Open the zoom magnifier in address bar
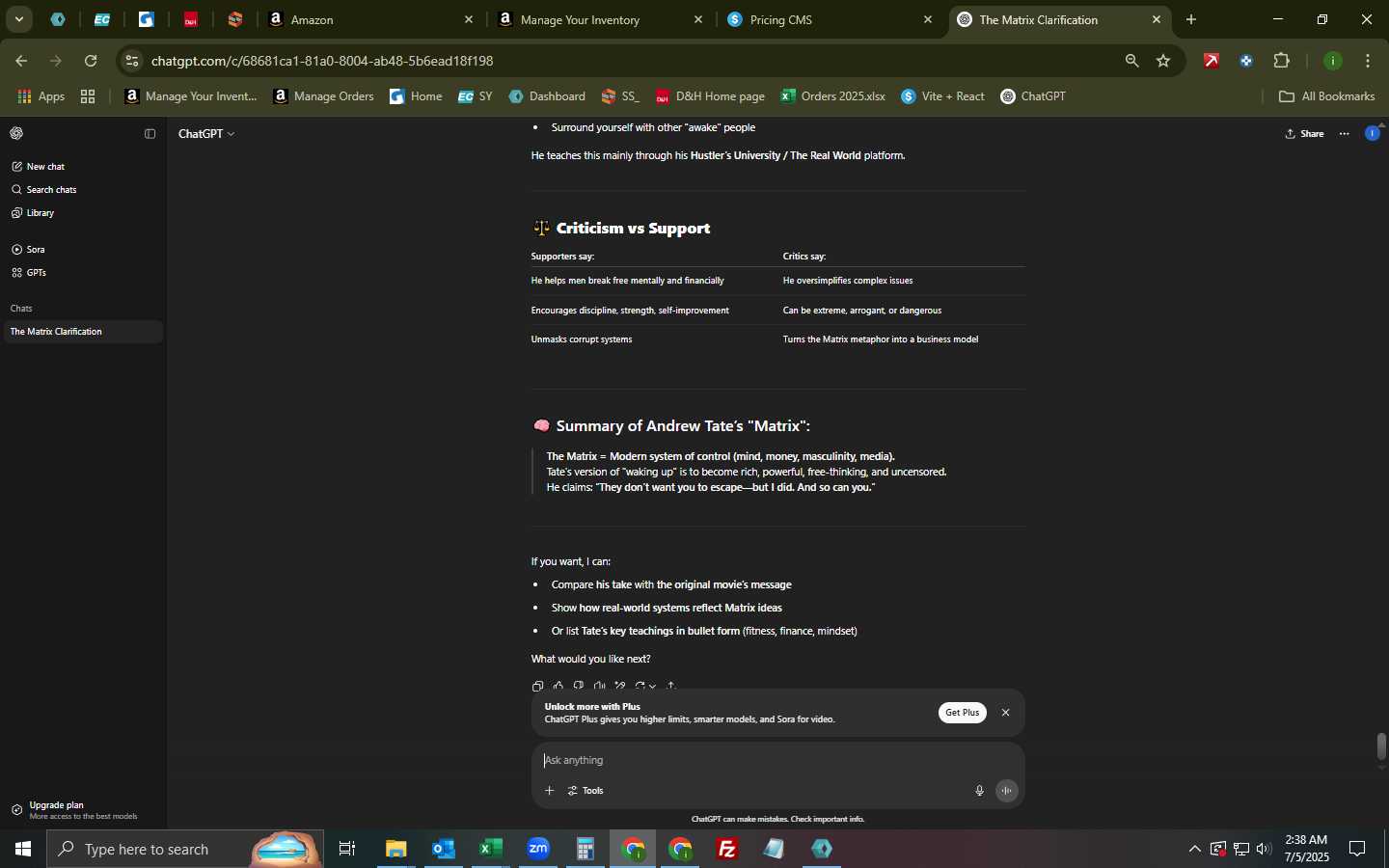Screen dimensions: 1389x868 coord(1131,61)
